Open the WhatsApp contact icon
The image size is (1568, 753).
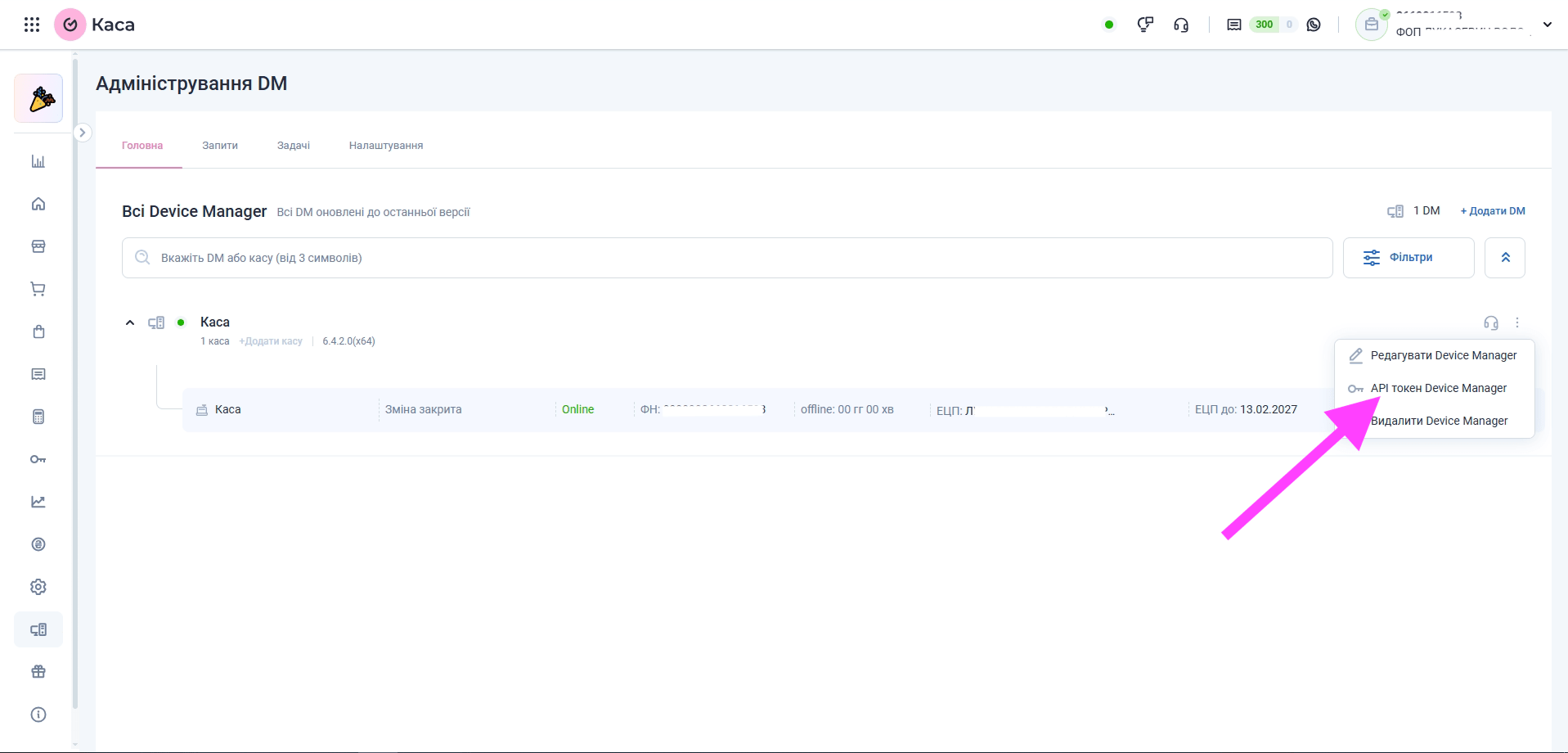pos(1314,25)
